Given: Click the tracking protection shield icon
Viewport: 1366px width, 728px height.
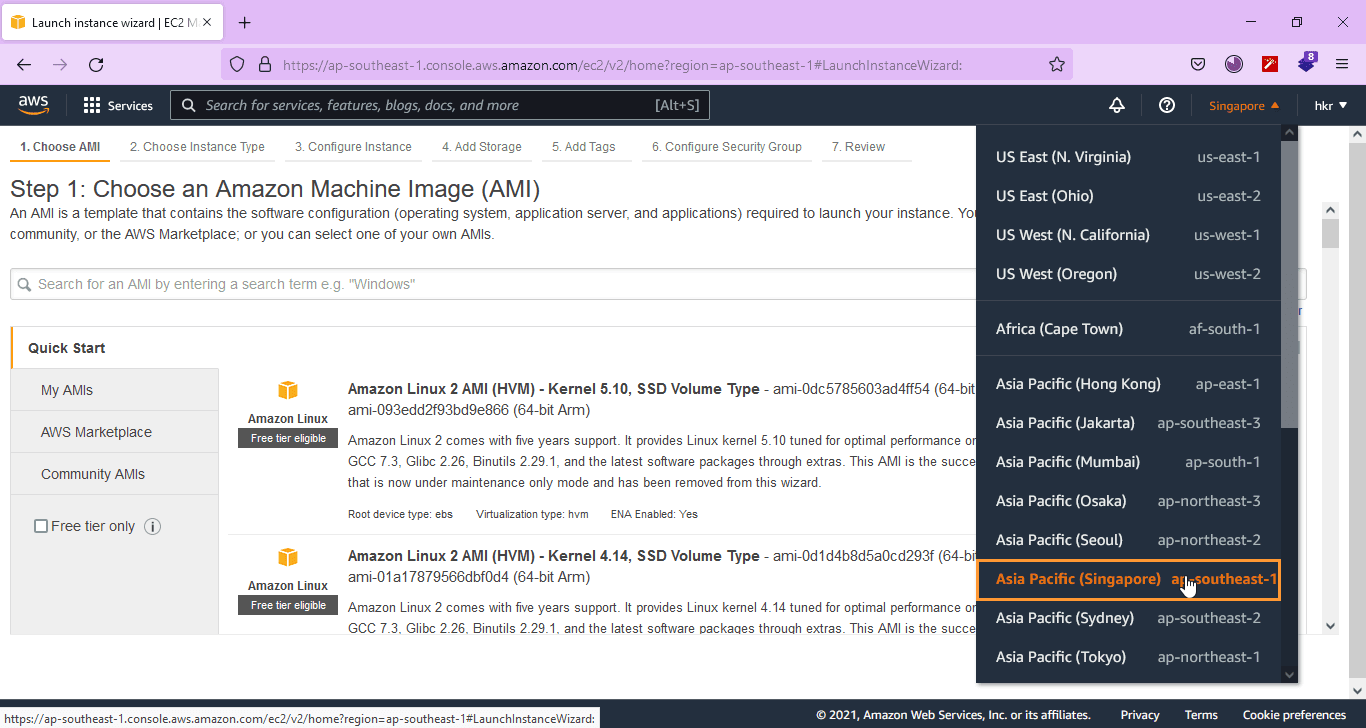Looking at the screenshot, I should coord(237,64).
